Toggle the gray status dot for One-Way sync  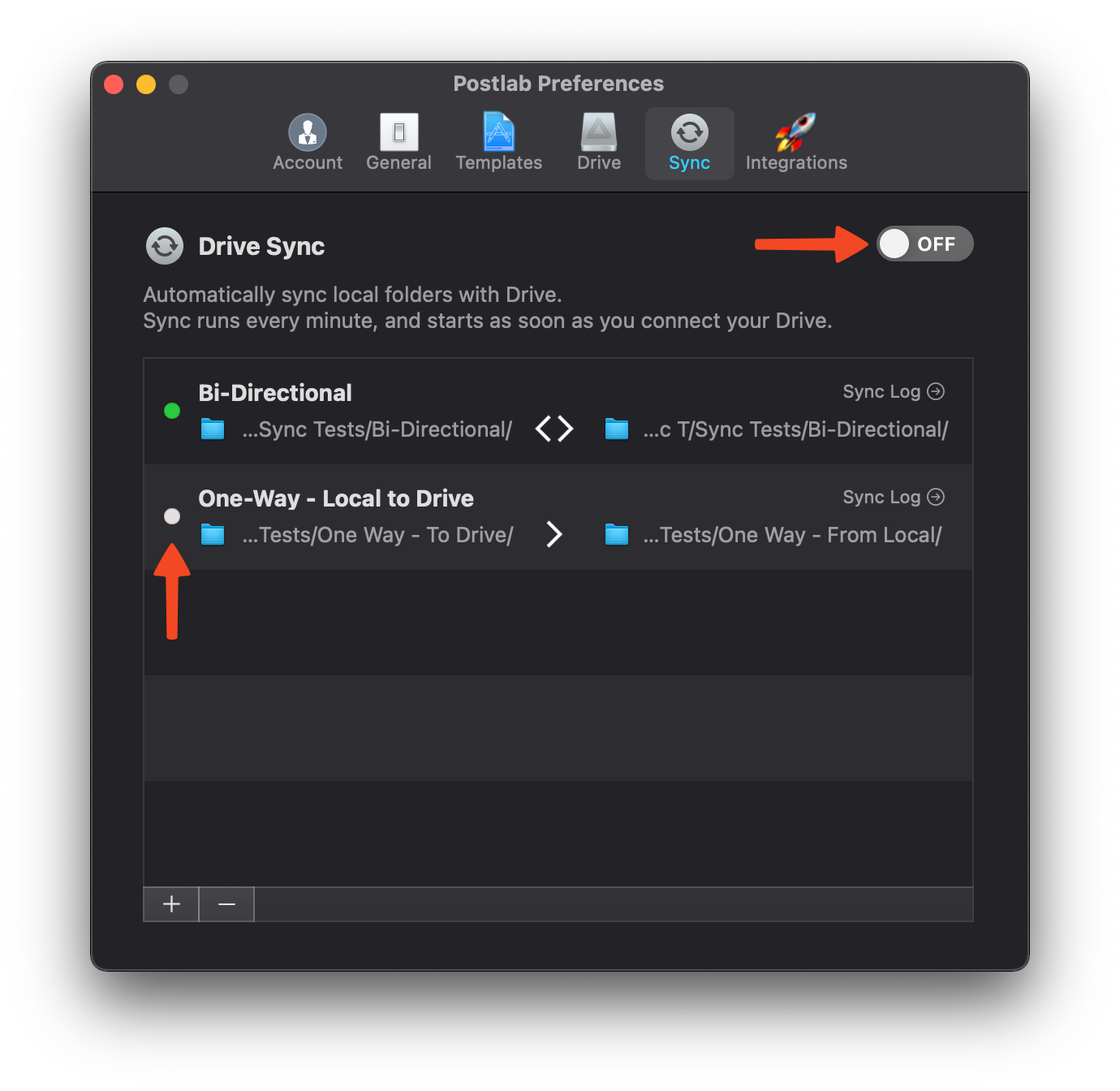172,516
